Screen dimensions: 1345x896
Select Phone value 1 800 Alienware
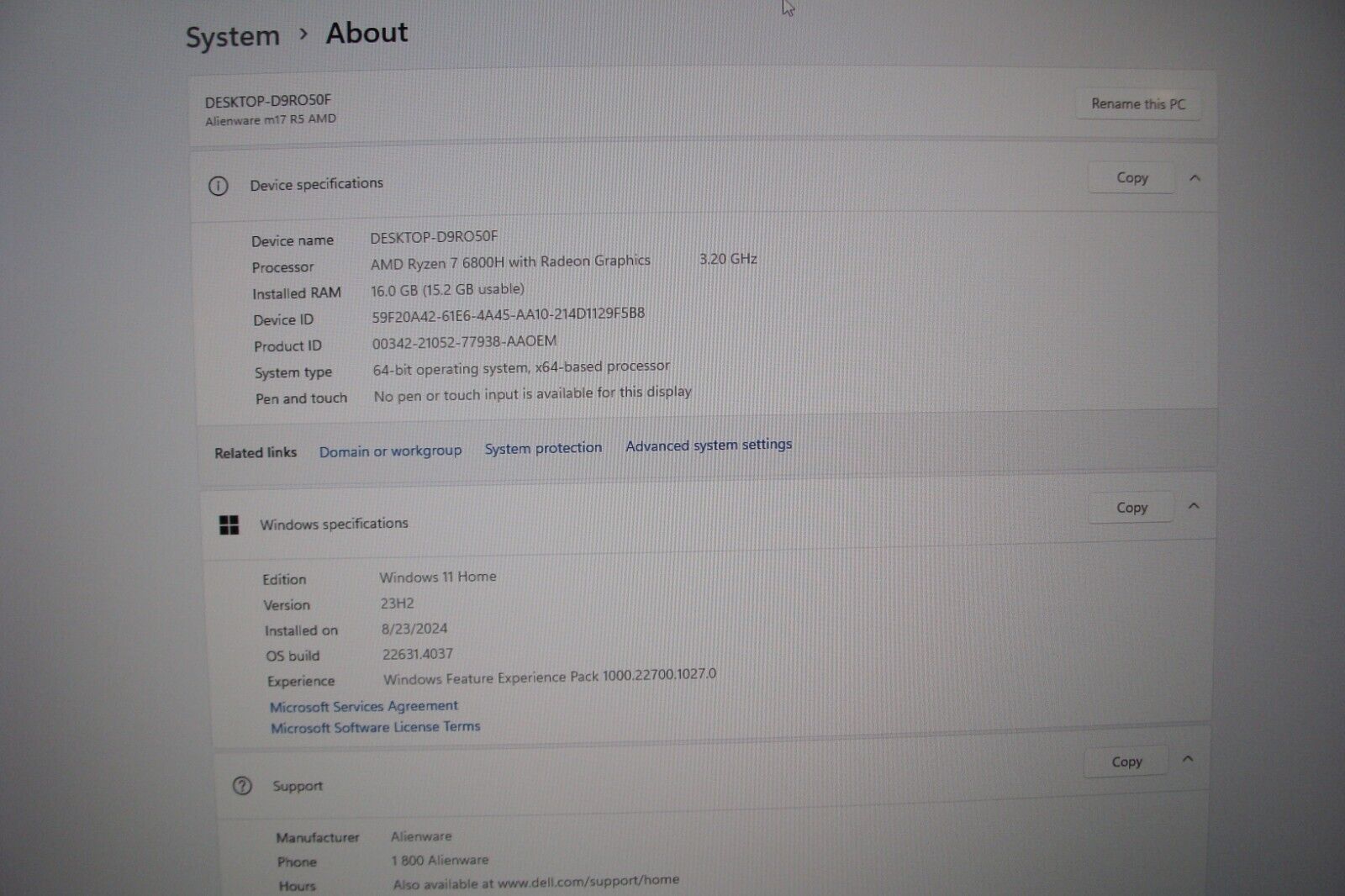point(440,860)
